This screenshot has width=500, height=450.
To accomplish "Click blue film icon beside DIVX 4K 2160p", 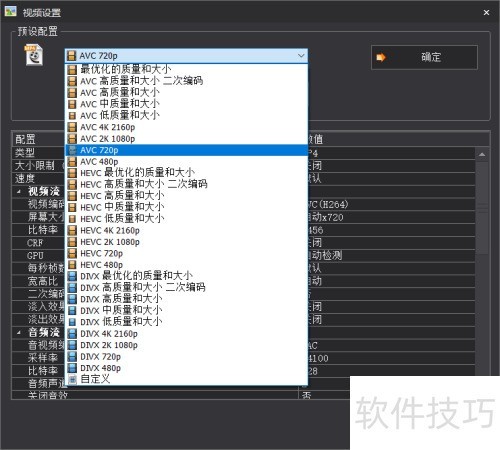I will point(72,334).
